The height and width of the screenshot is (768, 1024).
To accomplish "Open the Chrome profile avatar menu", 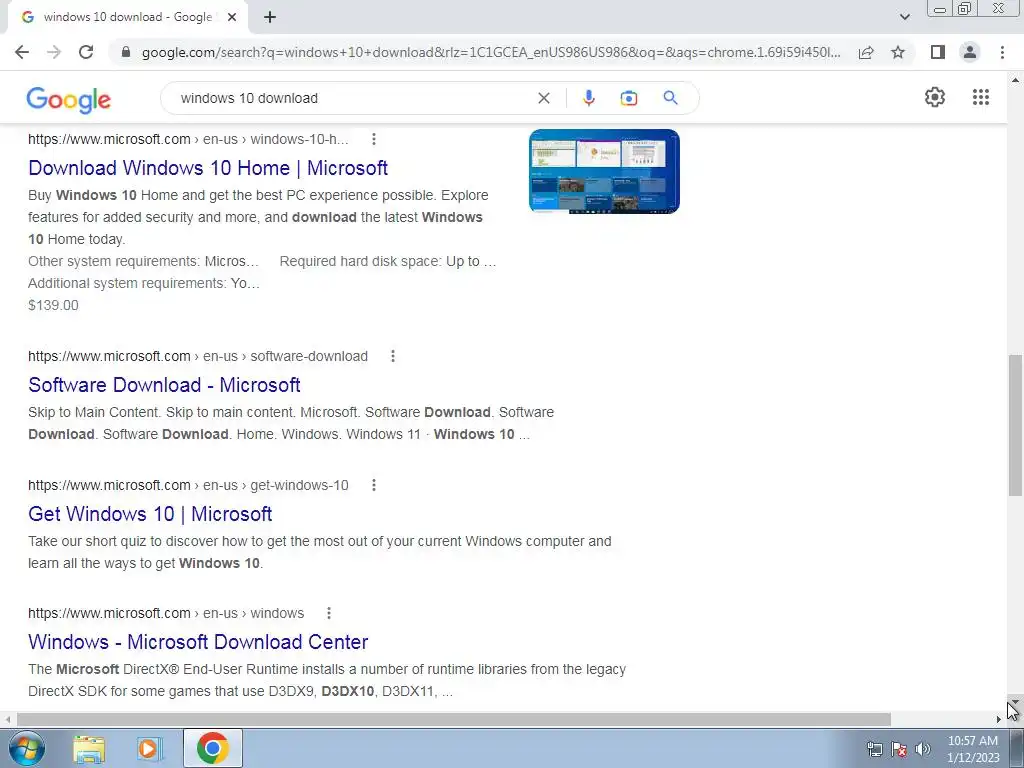I will (x=970, y=52).
